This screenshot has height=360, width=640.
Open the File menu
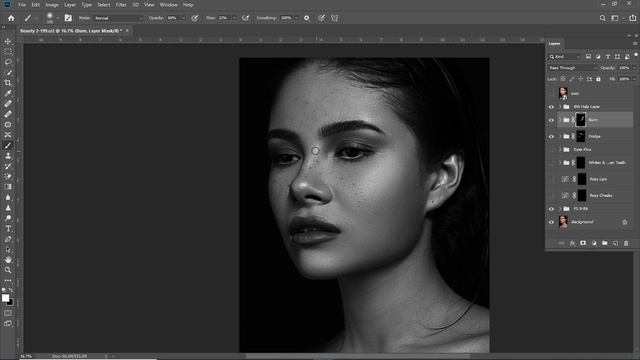[x=22, y=5]
